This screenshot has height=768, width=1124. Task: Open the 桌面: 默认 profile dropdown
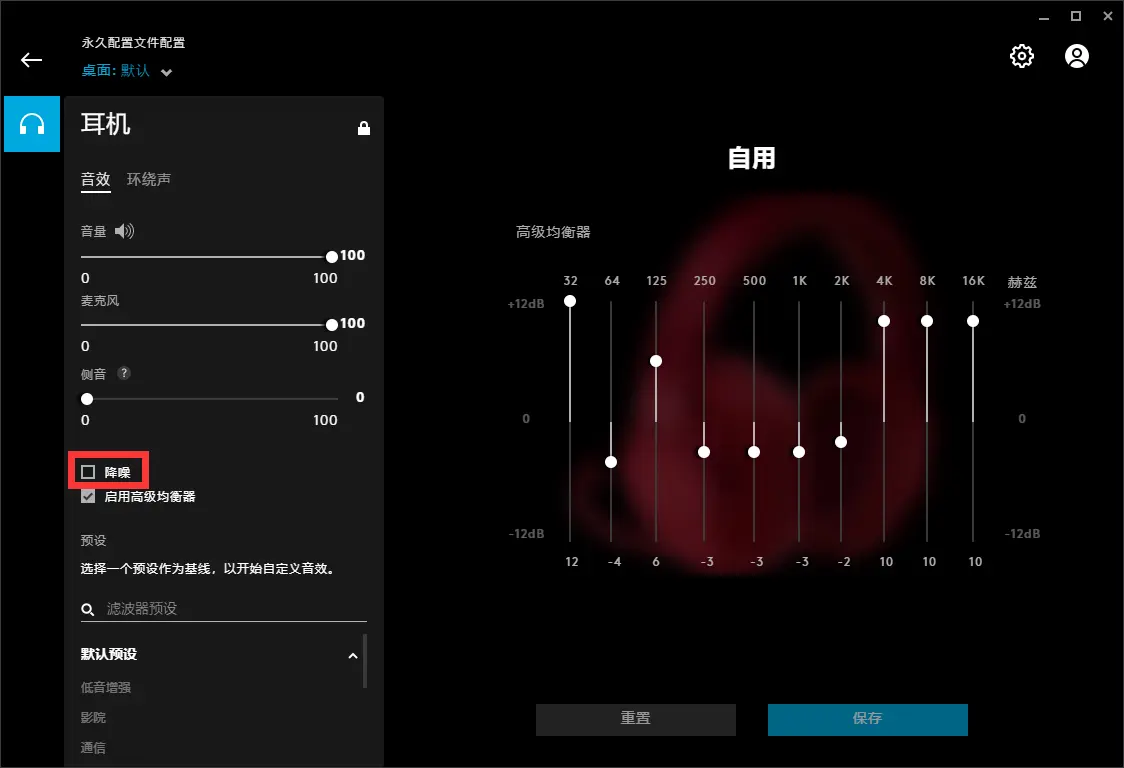tap(127, 70)
